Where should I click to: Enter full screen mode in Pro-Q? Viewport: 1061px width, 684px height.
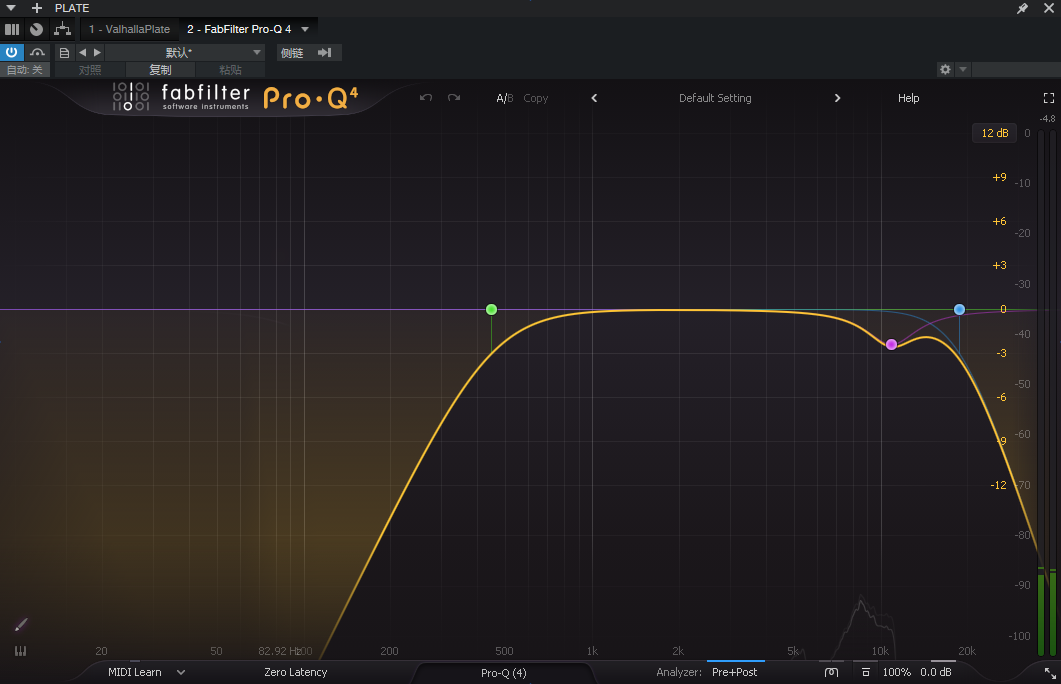[1049, 98]
